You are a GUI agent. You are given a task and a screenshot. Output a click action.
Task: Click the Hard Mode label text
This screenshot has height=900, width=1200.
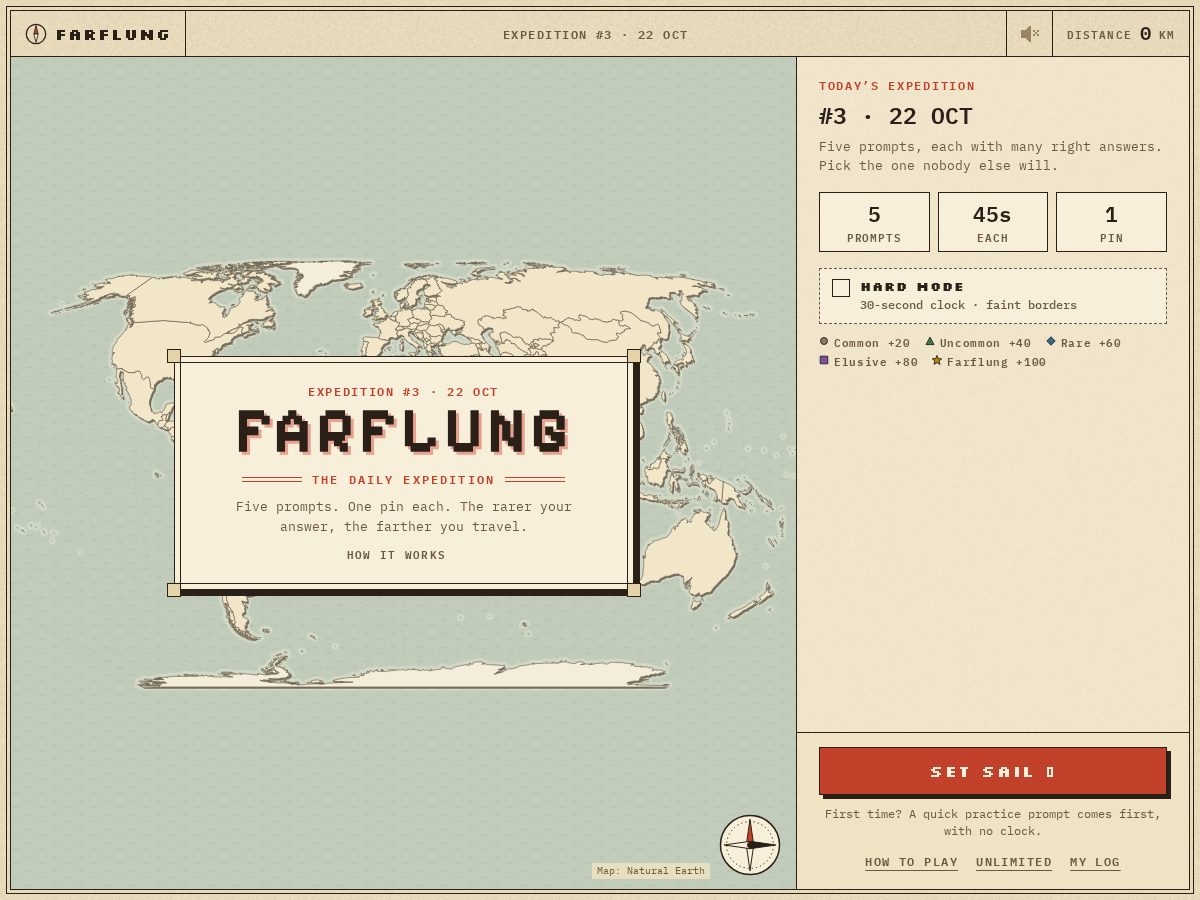913,287
